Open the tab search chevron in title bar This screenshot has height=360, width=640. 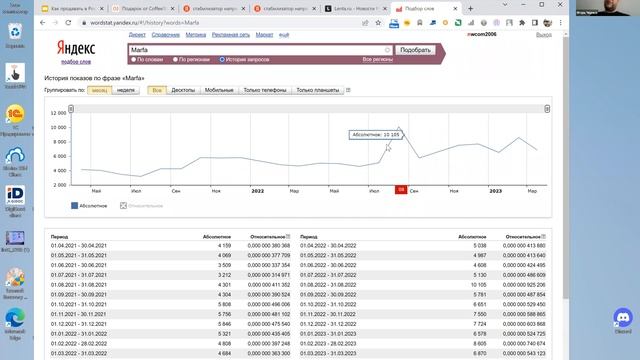pyautogui.click(x=505, y=5)
